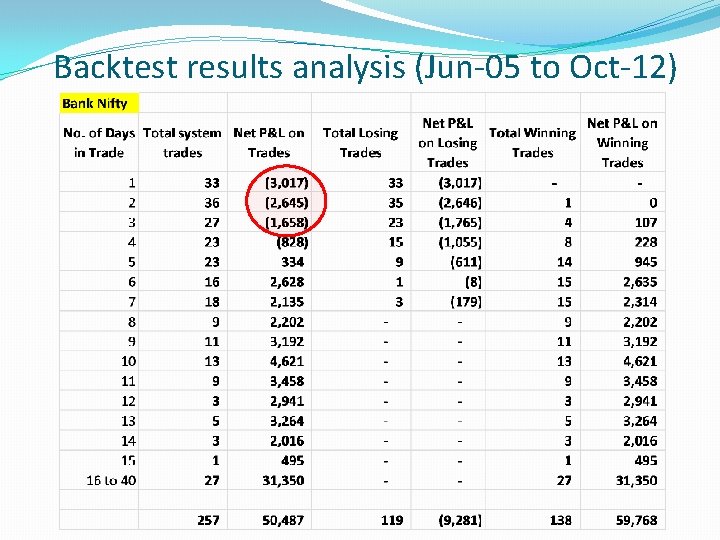This screenshot has width=720, height=540.
Task: Click the "Net P&L on Winning Trades" header
Action: point(622,142)
